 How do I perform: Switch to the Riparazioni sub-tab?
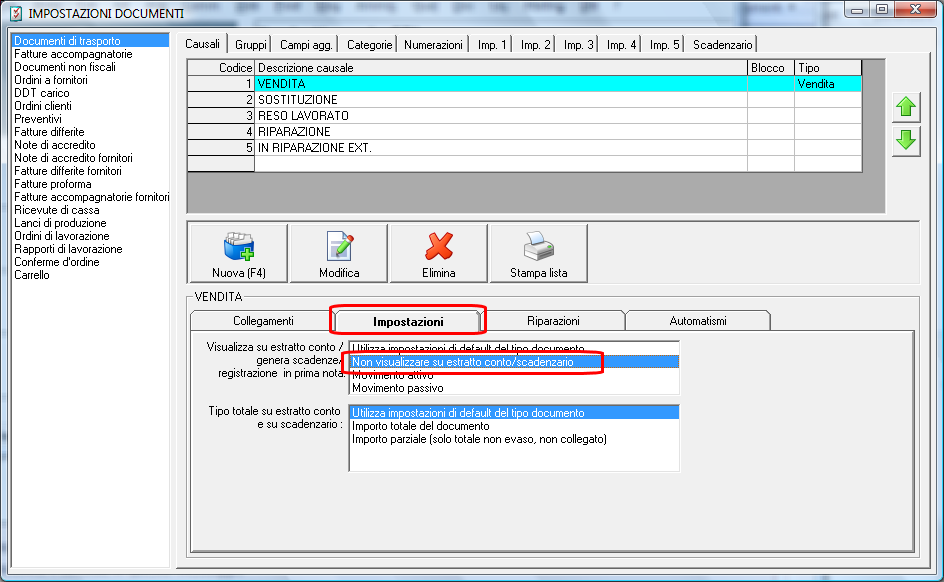click(553, 321)
